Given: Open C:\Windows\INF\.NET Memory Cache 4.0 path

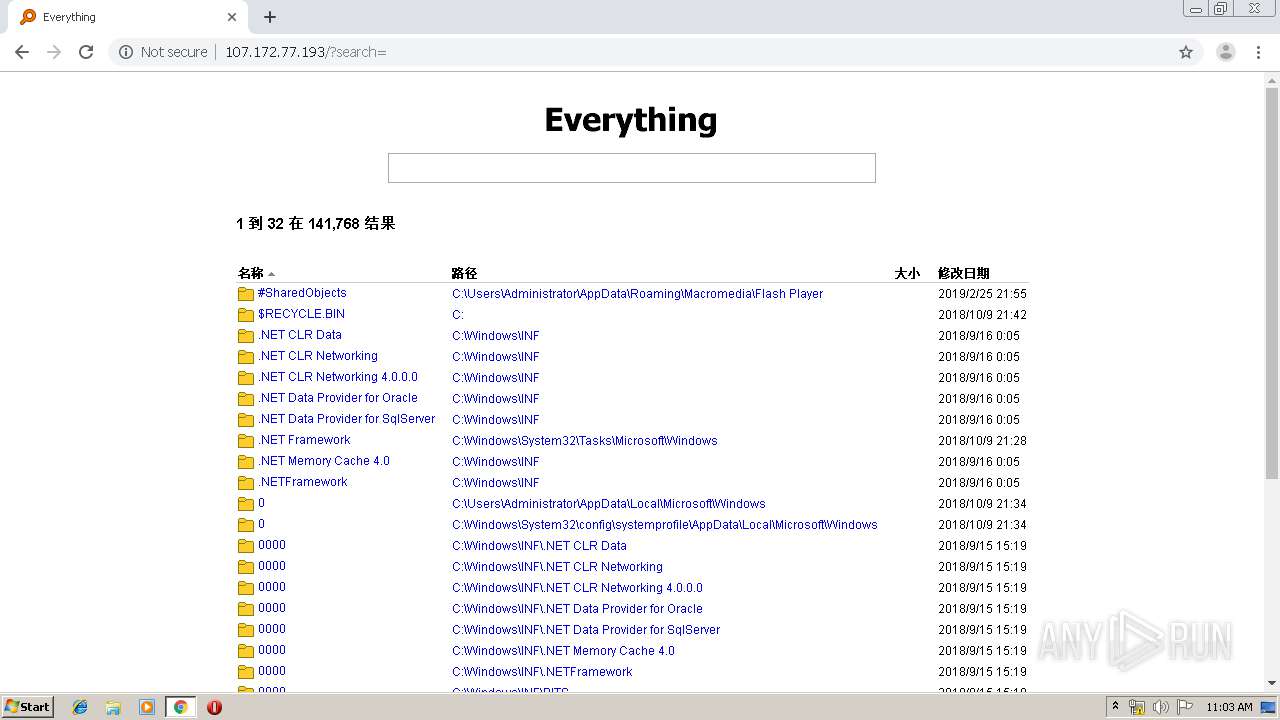Looking at the screenshot, I should (x=563, y=651).
